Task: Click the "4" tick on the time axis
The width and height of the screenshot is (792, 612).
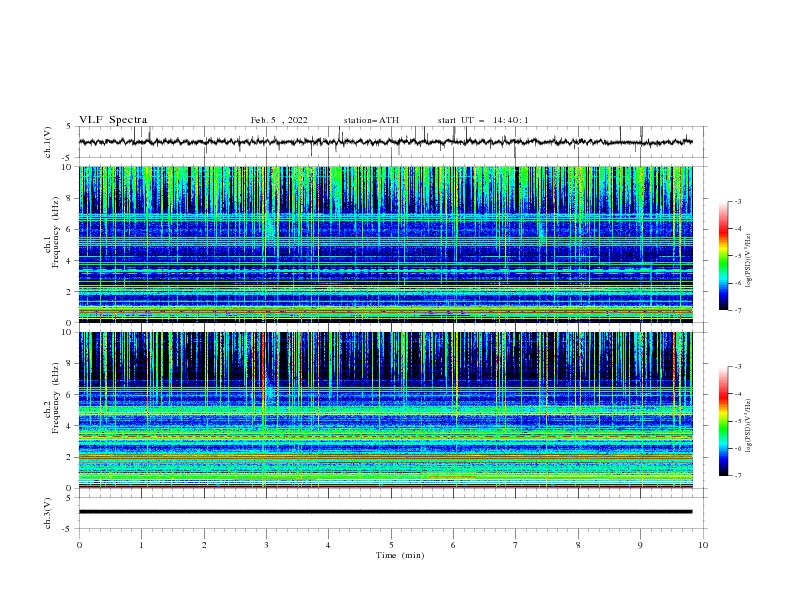Action: coord(328,545)
